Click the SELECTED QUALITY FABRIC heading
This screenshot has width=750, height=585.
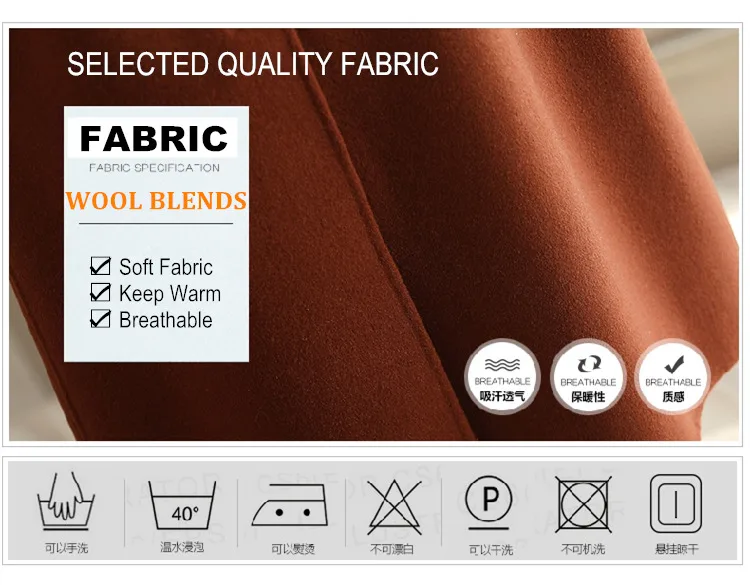click(253, 64)
